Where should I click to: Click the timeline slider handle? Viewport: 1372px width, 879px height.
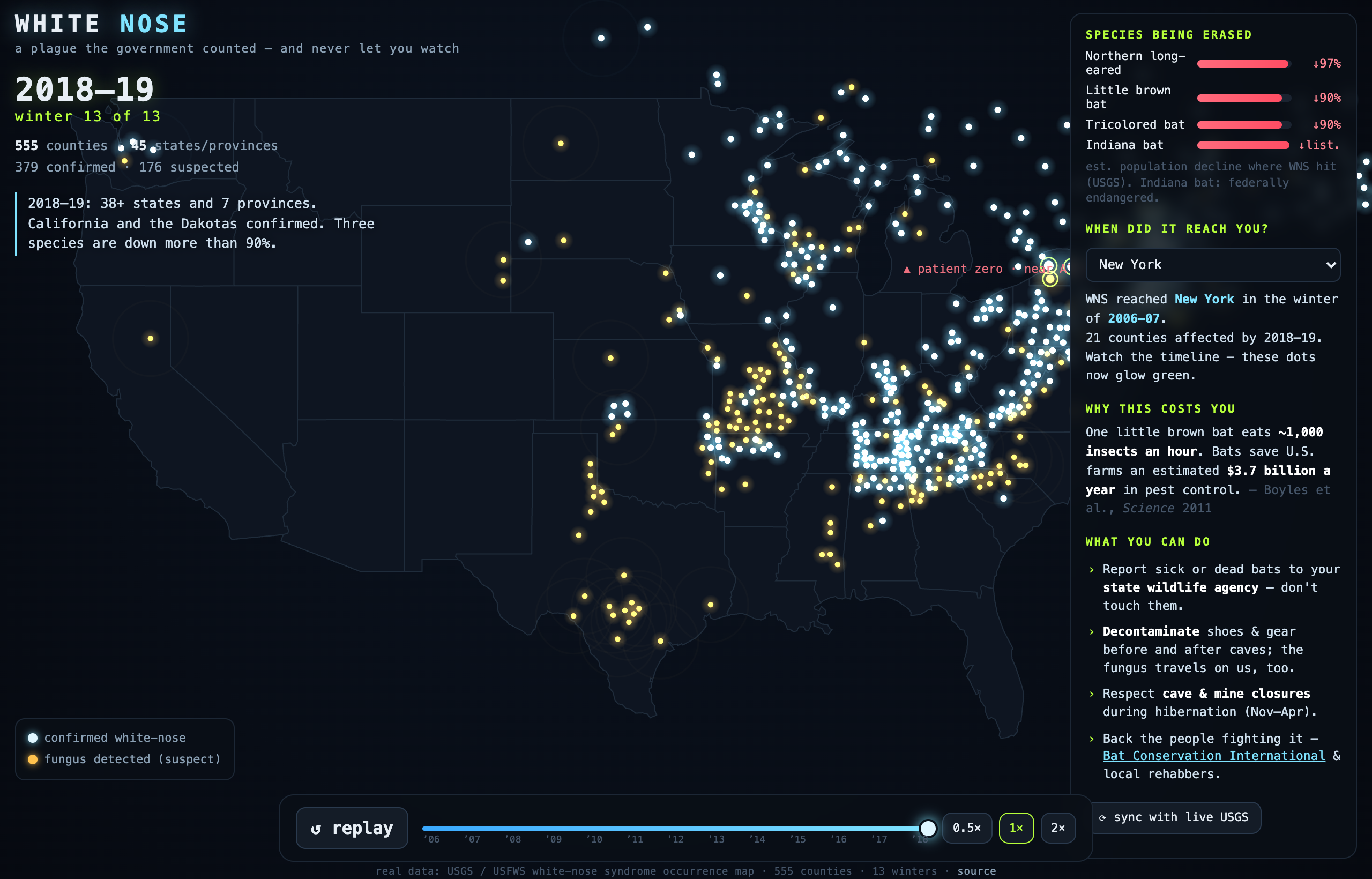928,828
